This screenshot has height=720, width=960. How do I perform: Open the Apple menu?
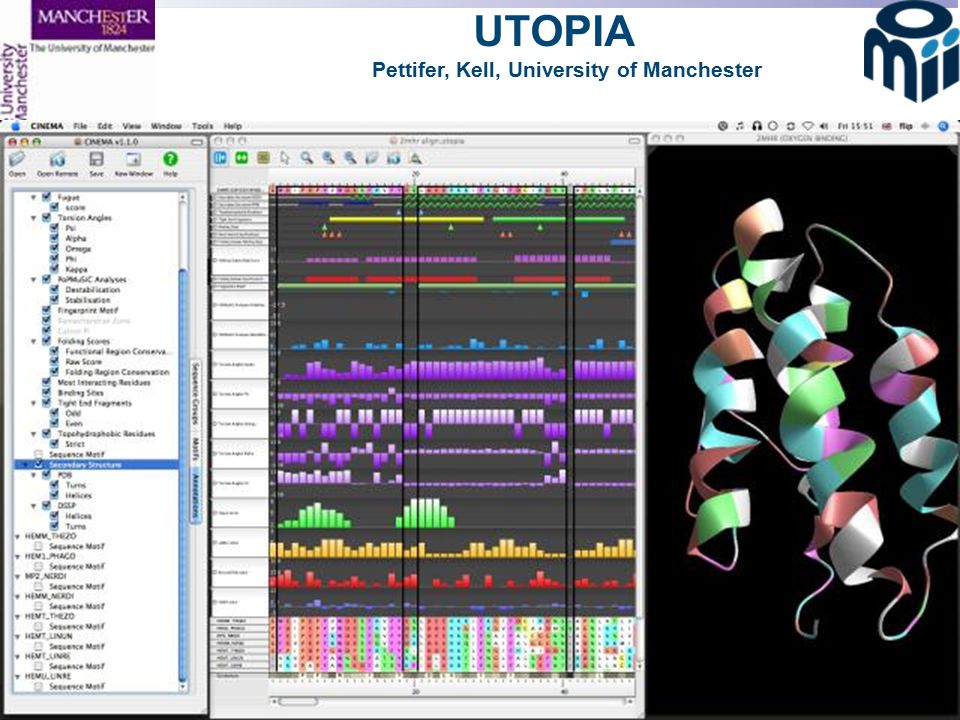15,126
